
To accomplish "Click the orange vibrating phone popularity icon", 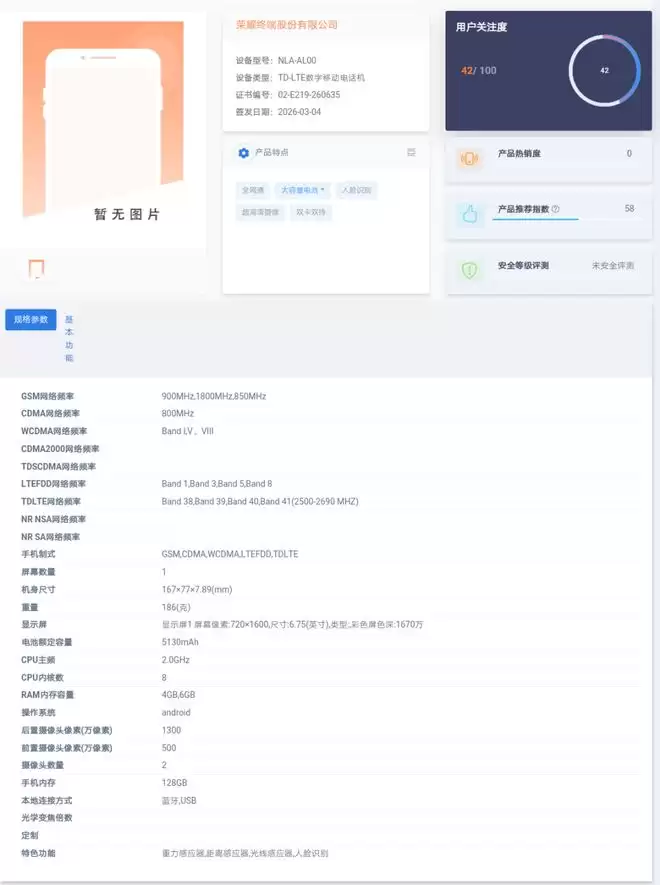I will coord(468,158).
